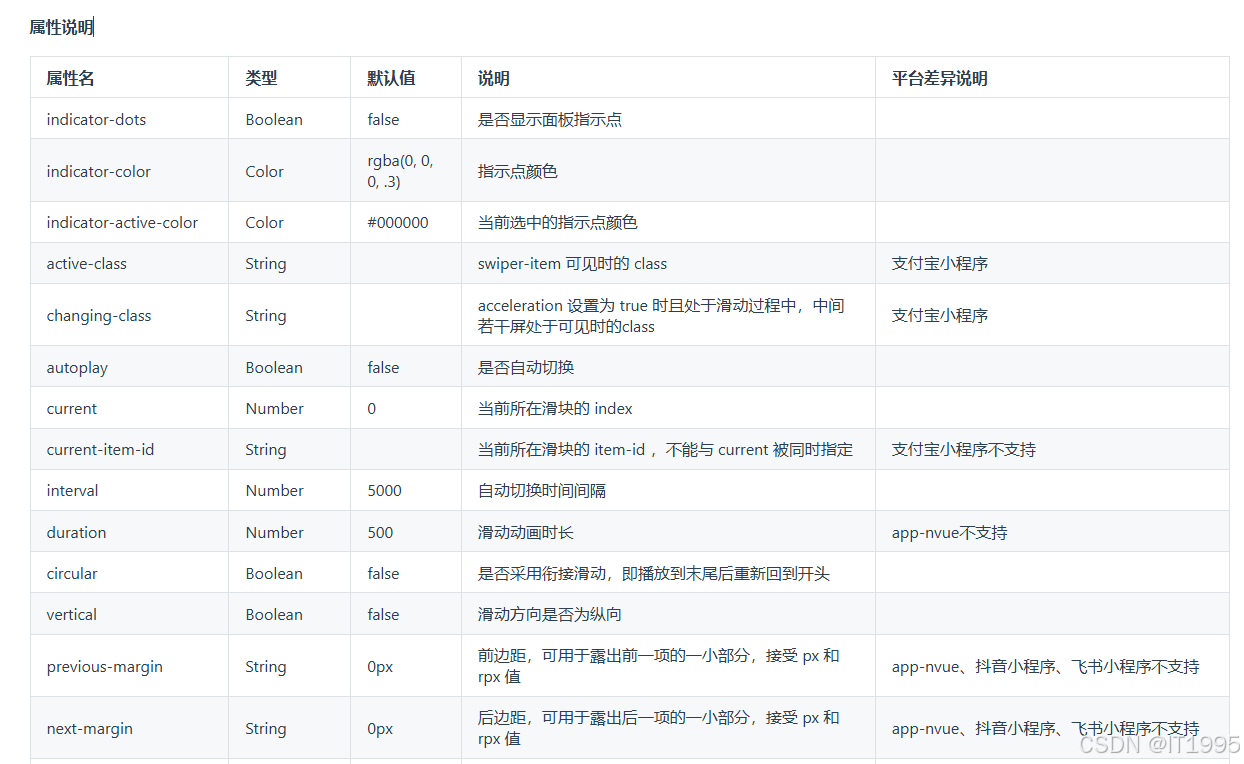Select the autoplay property name
The image size is (1244, 764).
[77, 367]
